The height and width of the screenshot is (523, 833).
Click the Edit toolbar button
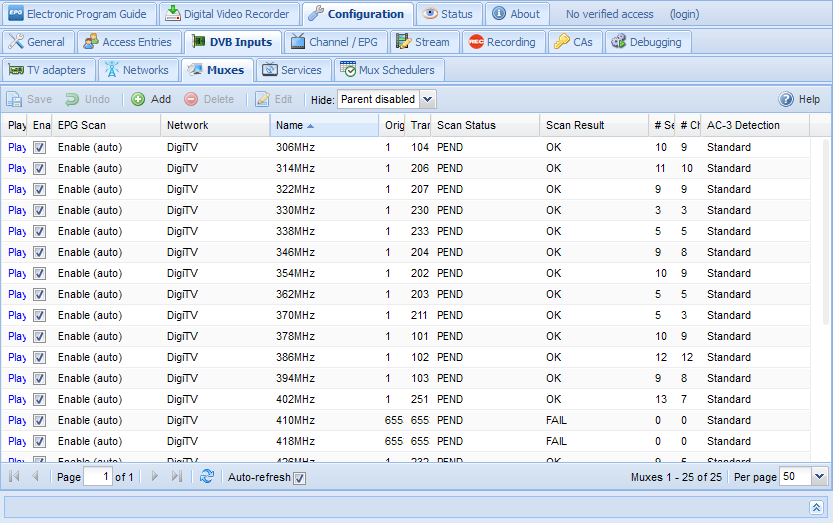[x=274, y=99]
